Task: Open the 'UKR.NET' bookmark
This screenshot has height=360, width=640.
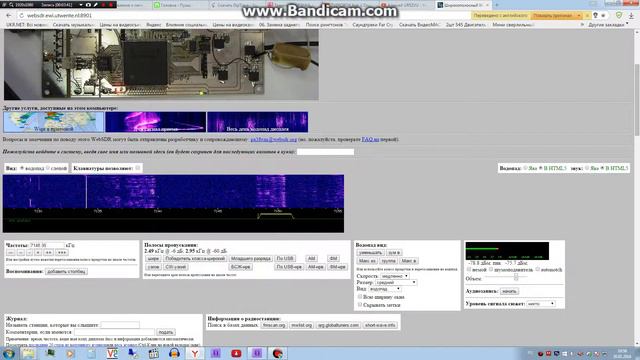Action: click(x=26, y=25)
